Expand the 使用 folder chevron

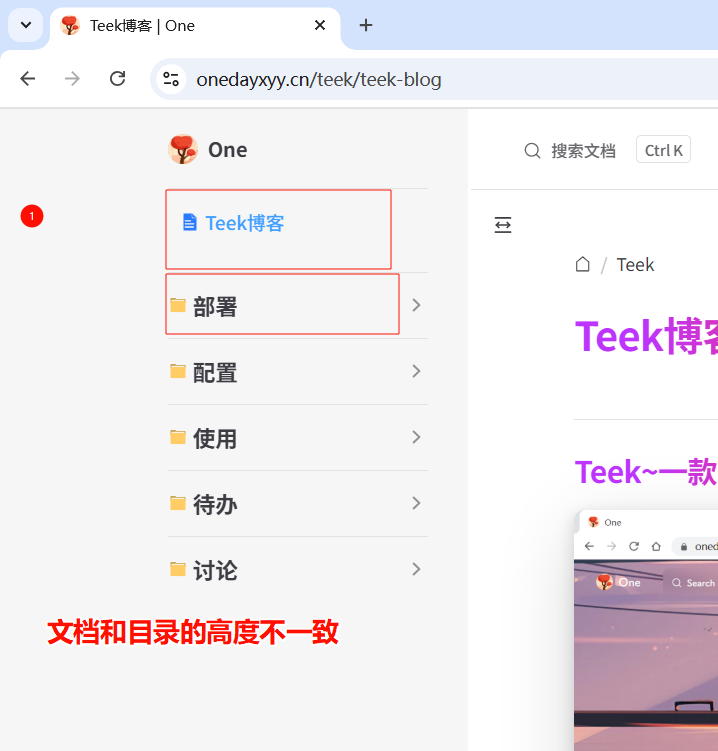point(416,437)
